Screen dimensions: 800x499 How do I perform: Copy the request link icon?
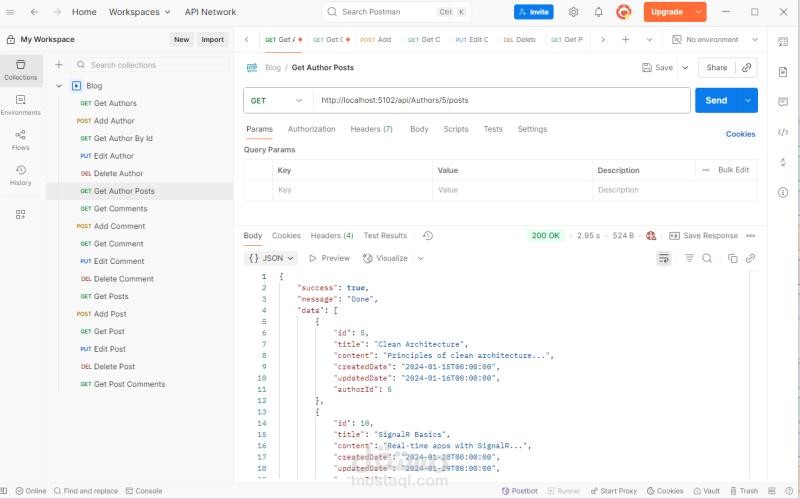coord(746,67)
